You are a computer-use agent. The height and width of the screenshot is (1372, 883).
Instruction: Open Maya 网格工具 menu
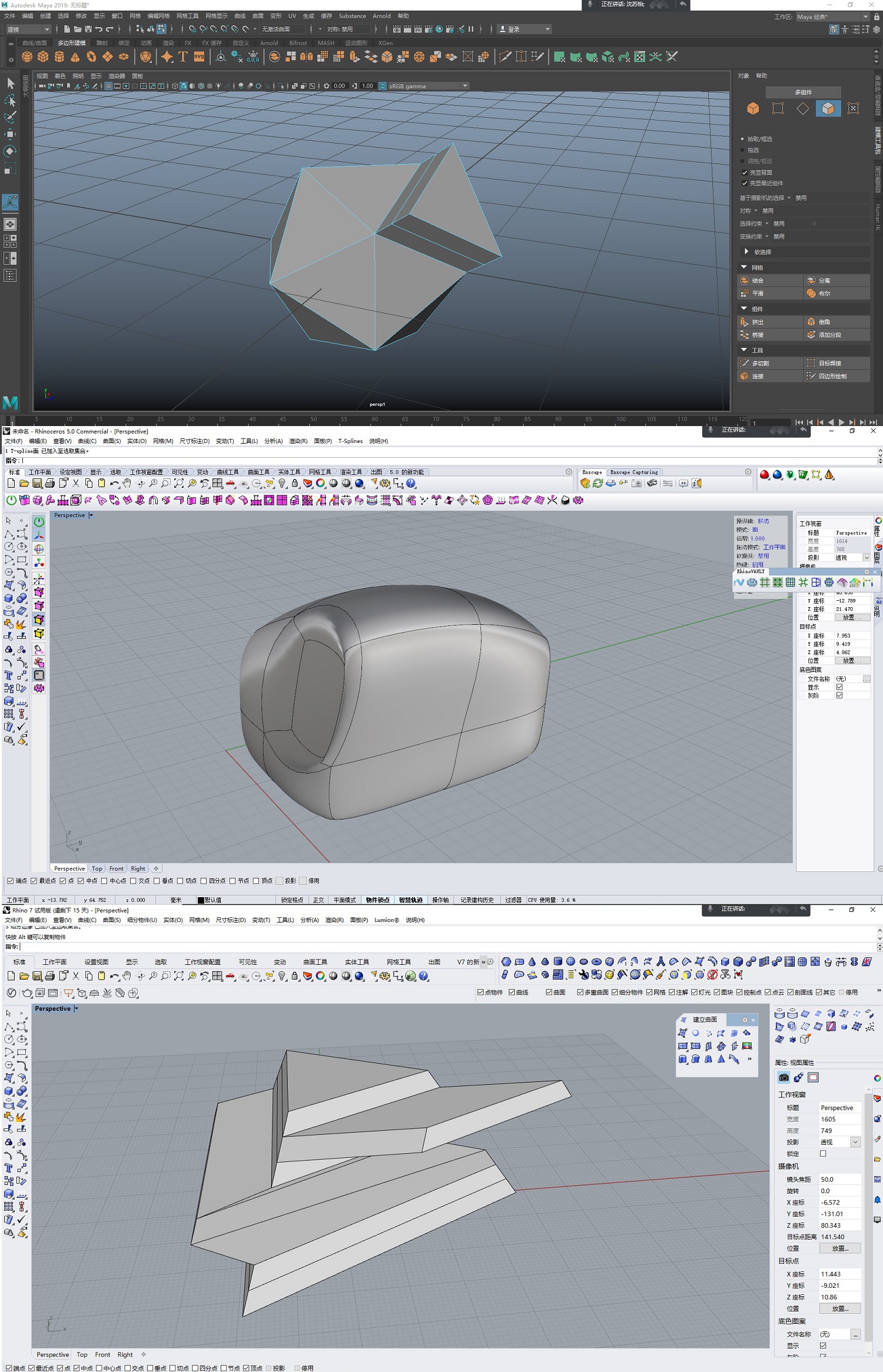click(x=188, y=16)
